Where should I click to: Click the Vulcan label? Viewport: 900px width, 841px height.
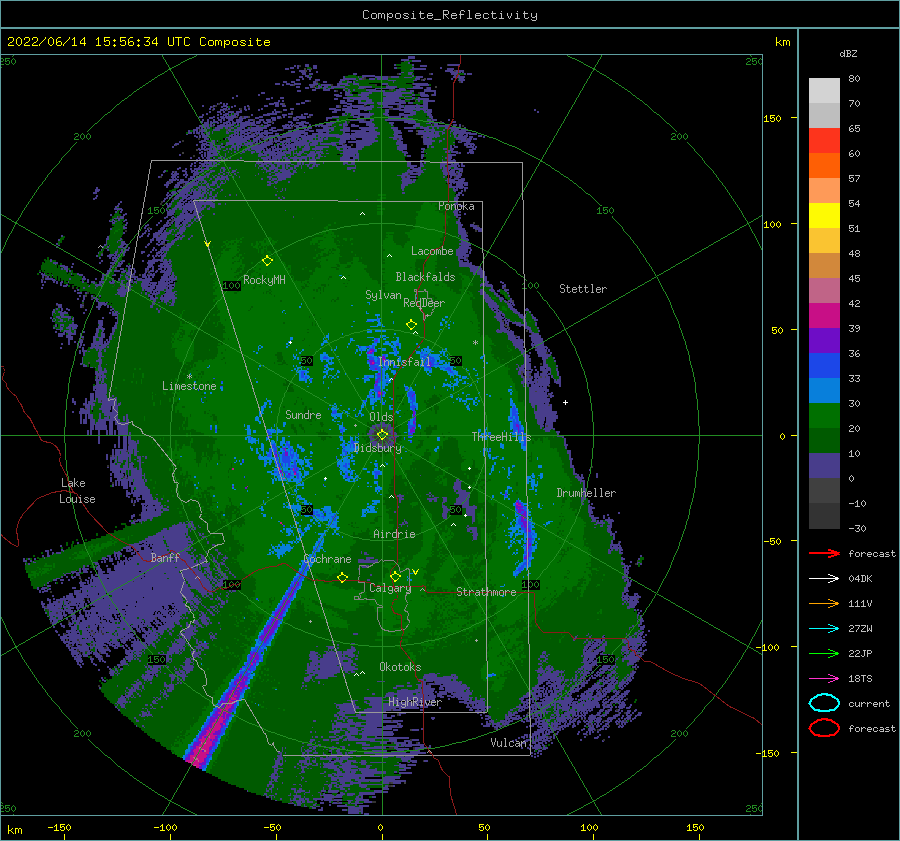click(509, 743)
